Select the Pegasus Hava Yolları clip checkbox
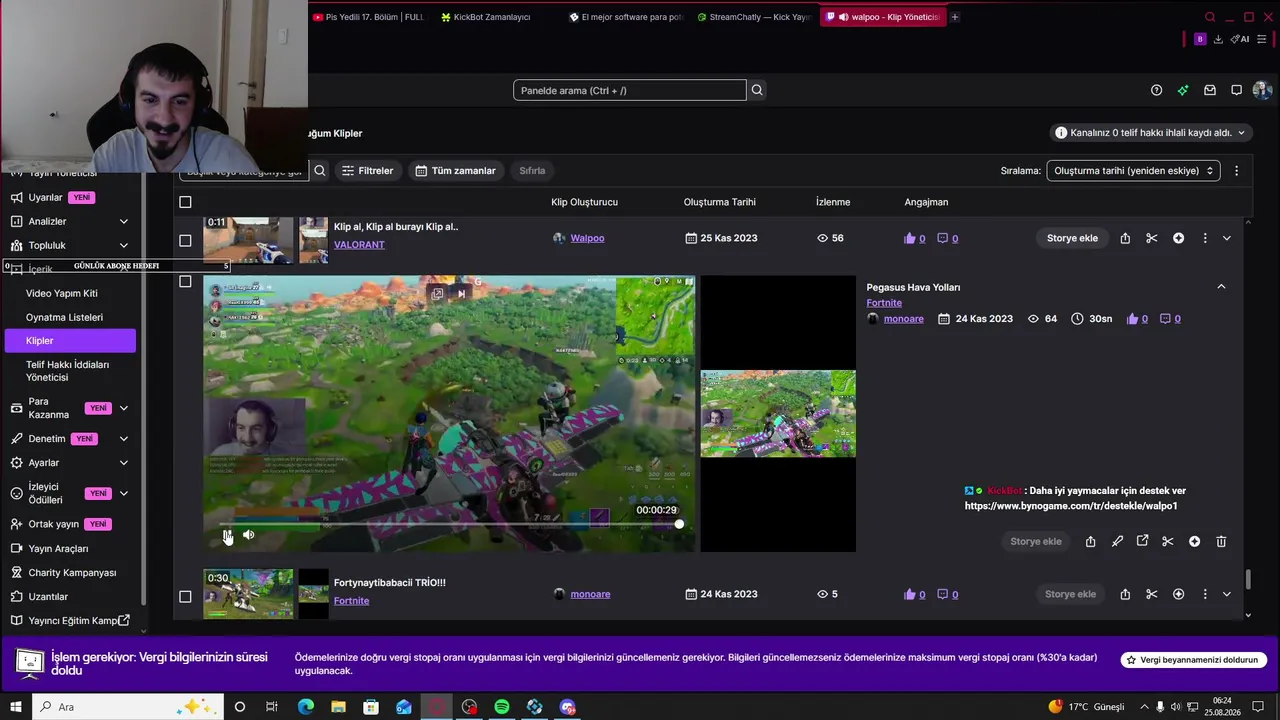 coord(185,281)
